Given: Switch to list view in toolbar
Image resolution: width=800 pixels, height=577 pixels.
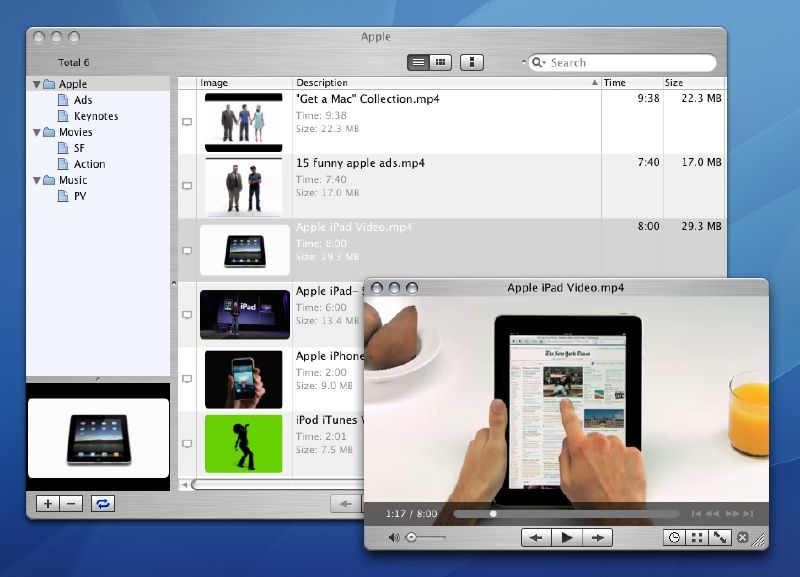Looking at the screenshot, I should 418,62.
